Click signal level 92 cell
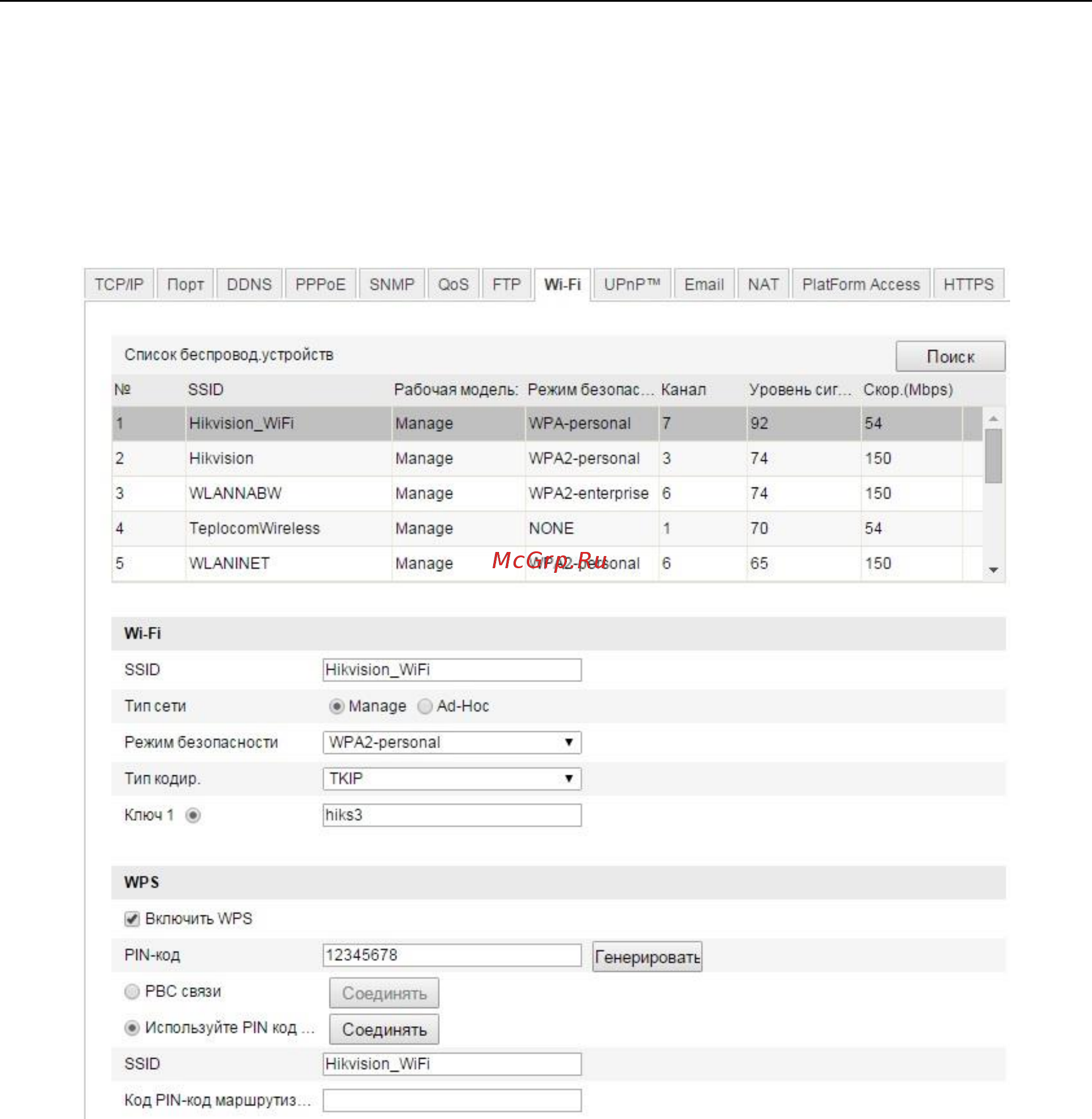This screenshot has height=1119, width=1092. tap(804, 424)
